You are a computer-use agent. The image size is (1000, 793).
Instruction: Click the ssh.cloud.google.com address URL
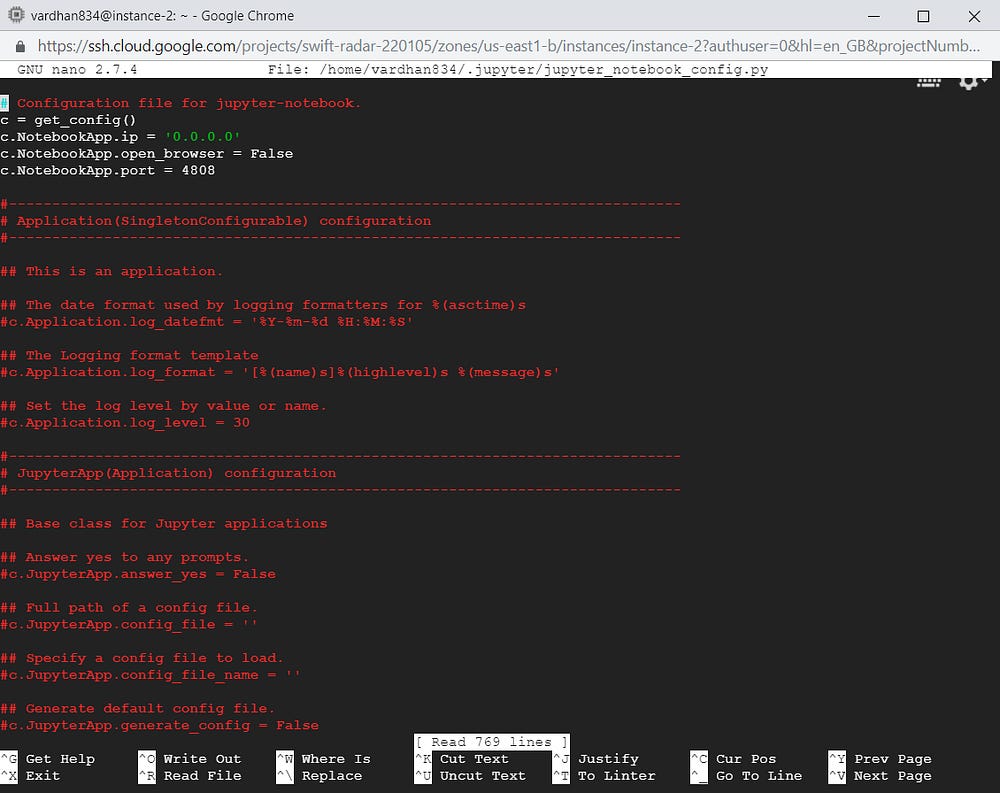pos(508,46)
